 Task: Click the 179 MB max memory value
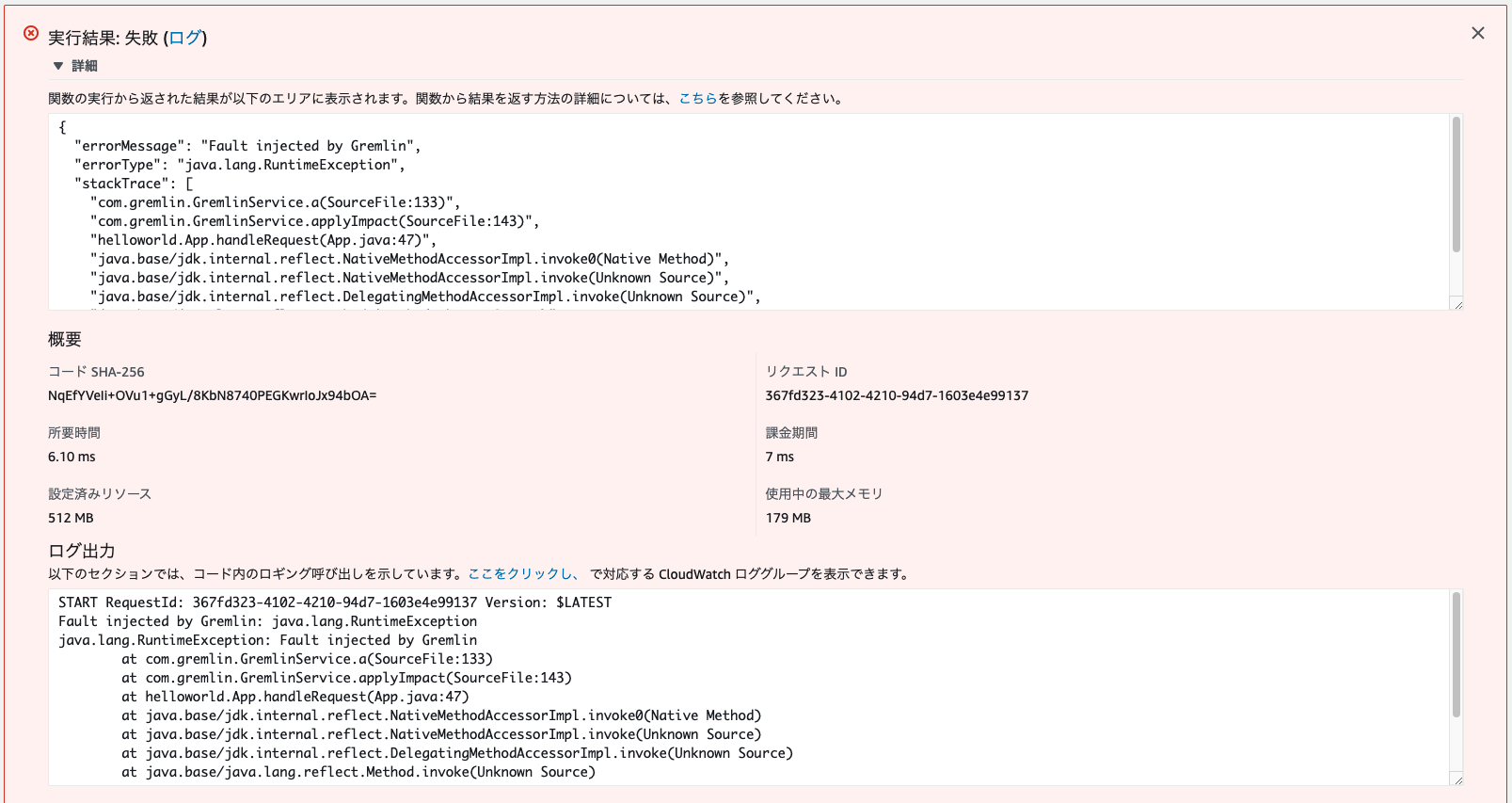(x=788, y=518)
